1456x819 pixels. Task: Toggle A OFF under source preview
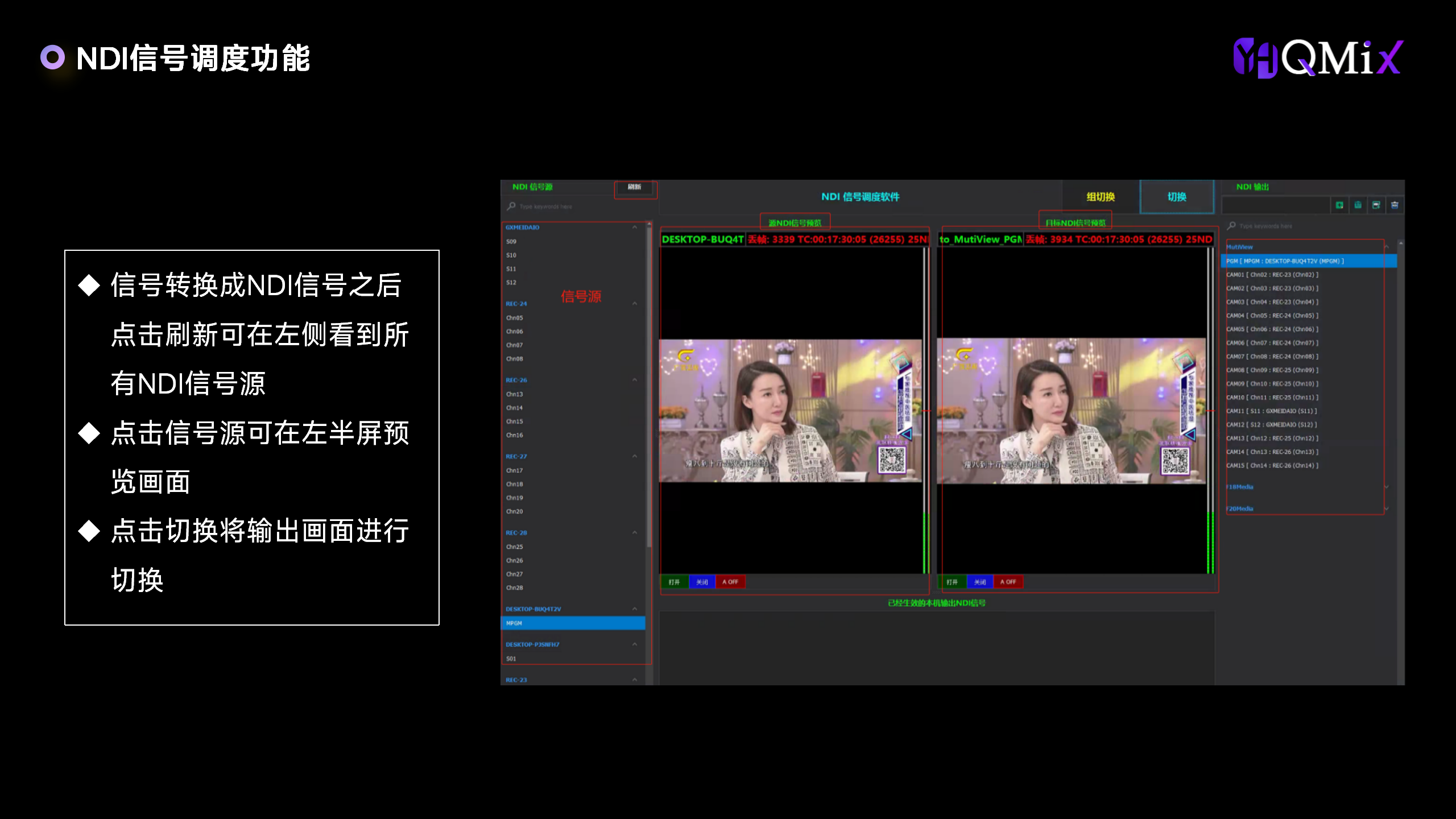click(730, 582)
